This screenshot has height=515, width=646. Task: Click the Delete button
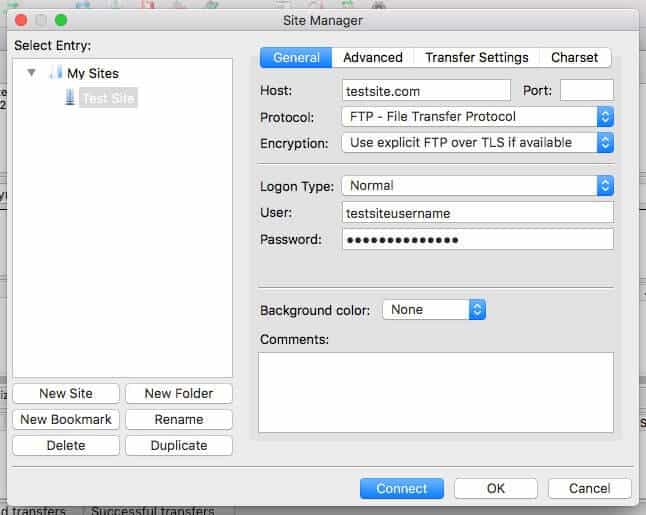(x=66, y=445)
